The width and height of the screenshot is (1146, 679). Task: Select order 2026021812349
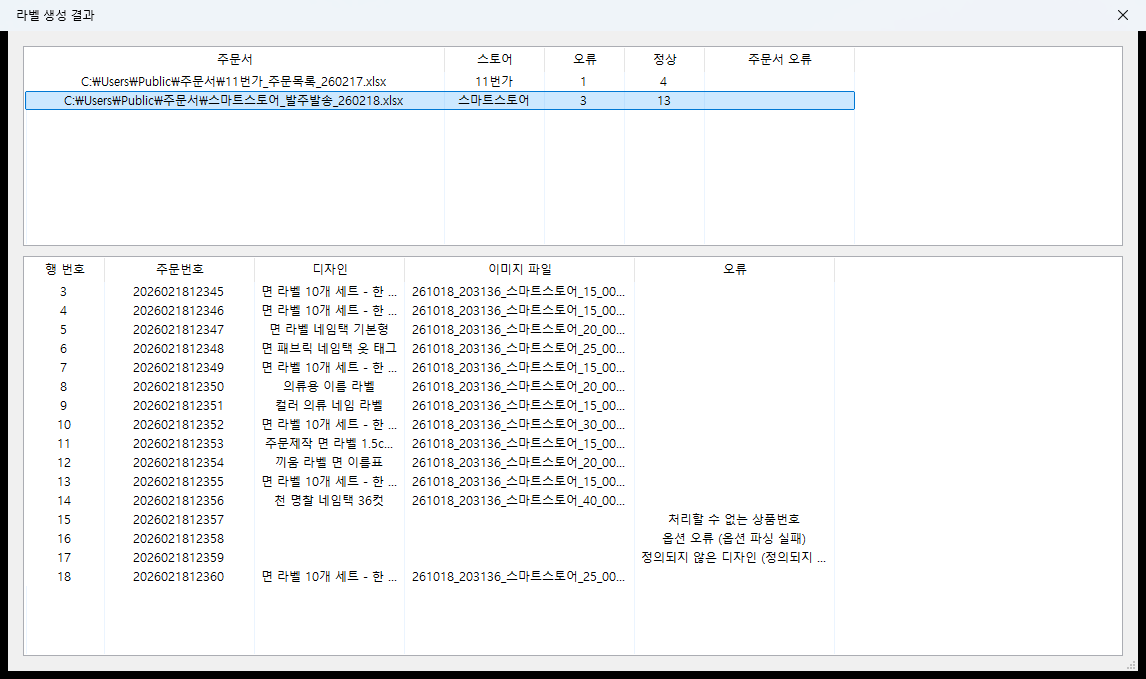178,368
